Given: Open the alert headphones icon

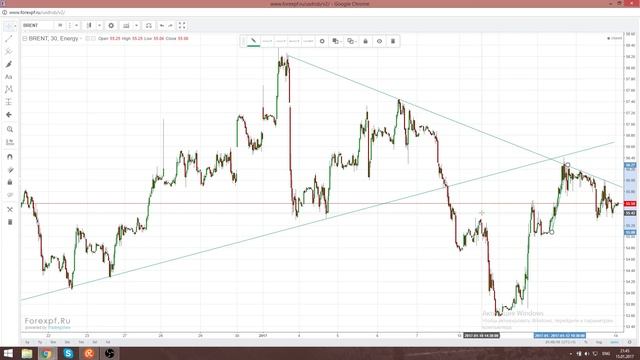Looking at the screenshot, I should pyautogui.click(x=149, y=25).
